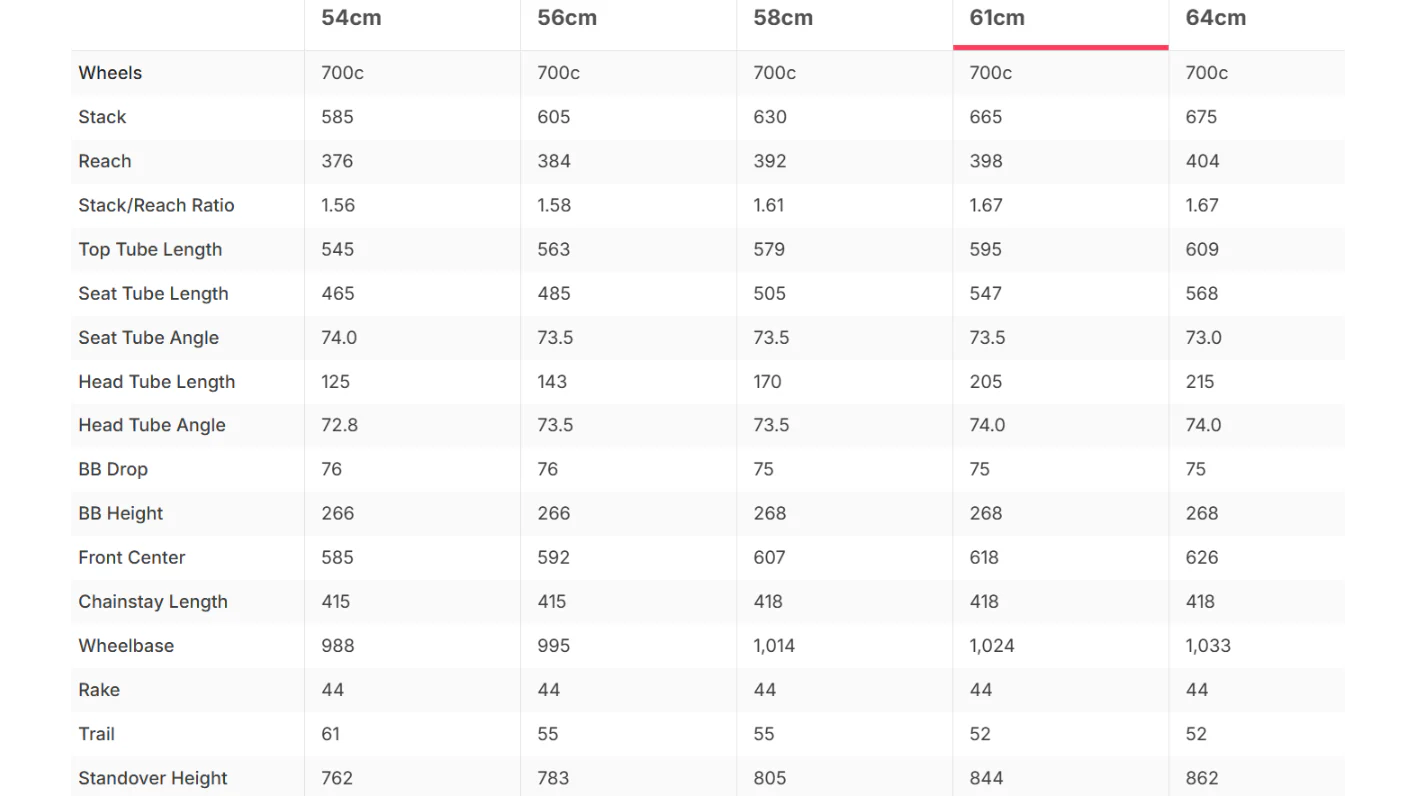Select the 58cm size column header
The height and width of the screenshot is (796, 1415).
(x=783, y=18)
